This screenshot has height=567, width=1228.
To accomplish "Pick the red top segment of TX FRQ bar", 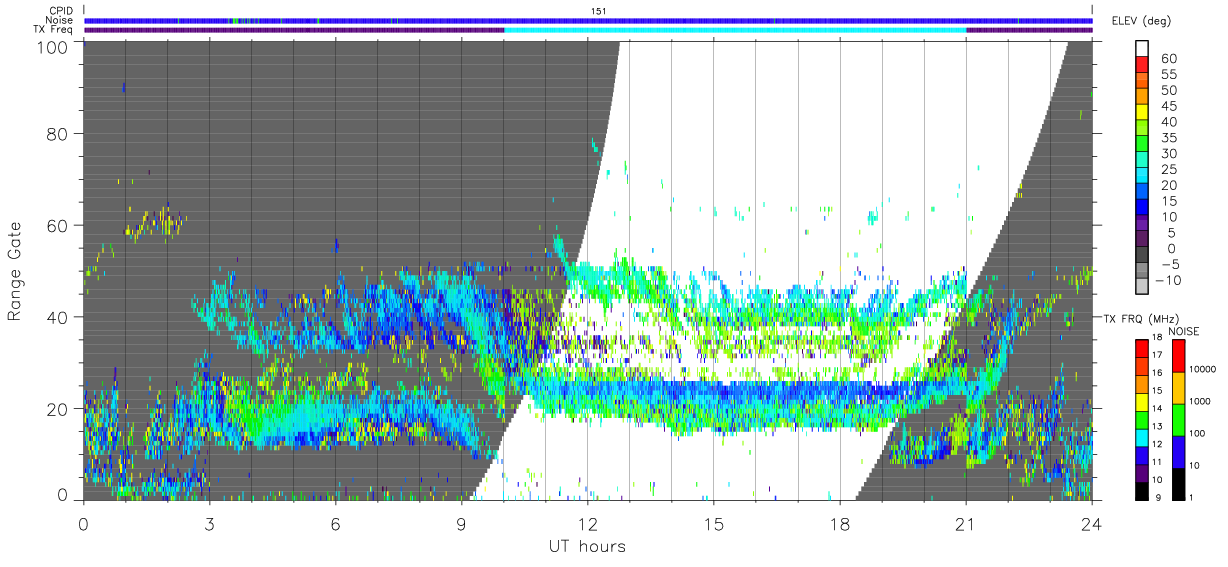I will click(x=1141, y=349).
